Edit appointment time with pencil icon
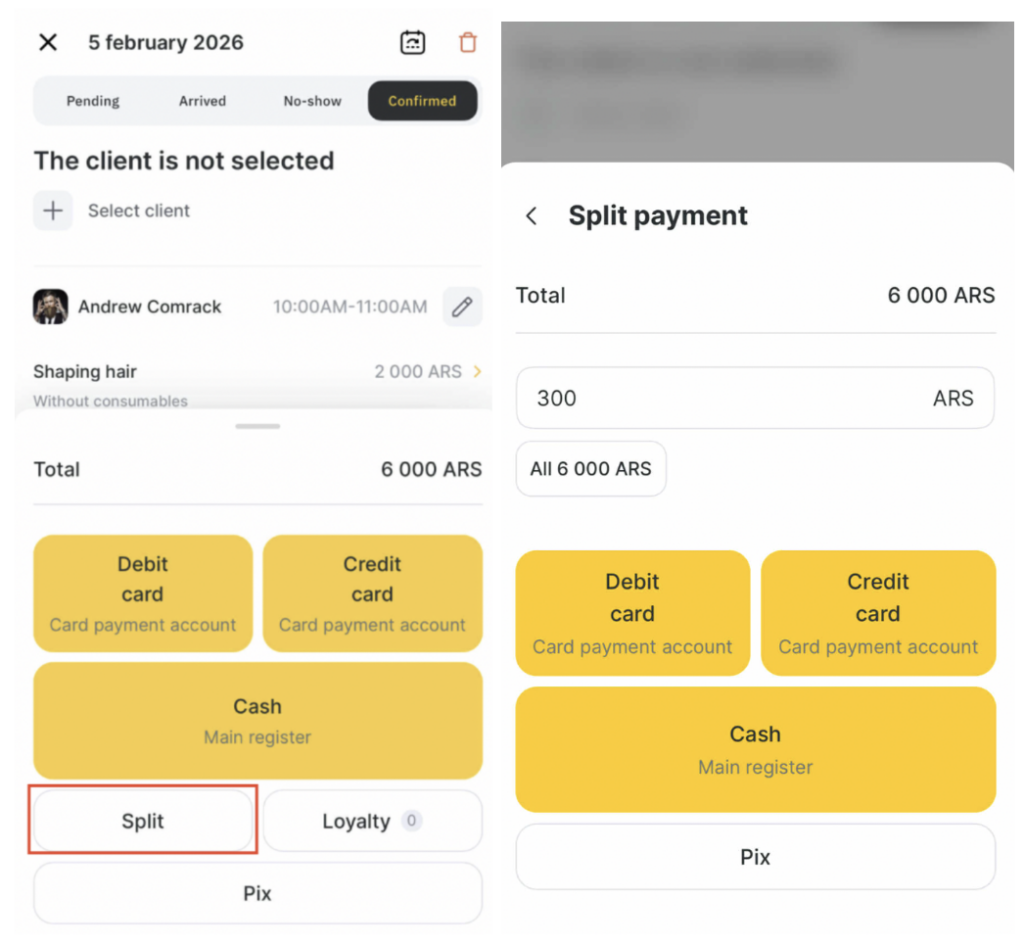Image resolution: width=1024 pixels, height=946 pixels. 462,307
